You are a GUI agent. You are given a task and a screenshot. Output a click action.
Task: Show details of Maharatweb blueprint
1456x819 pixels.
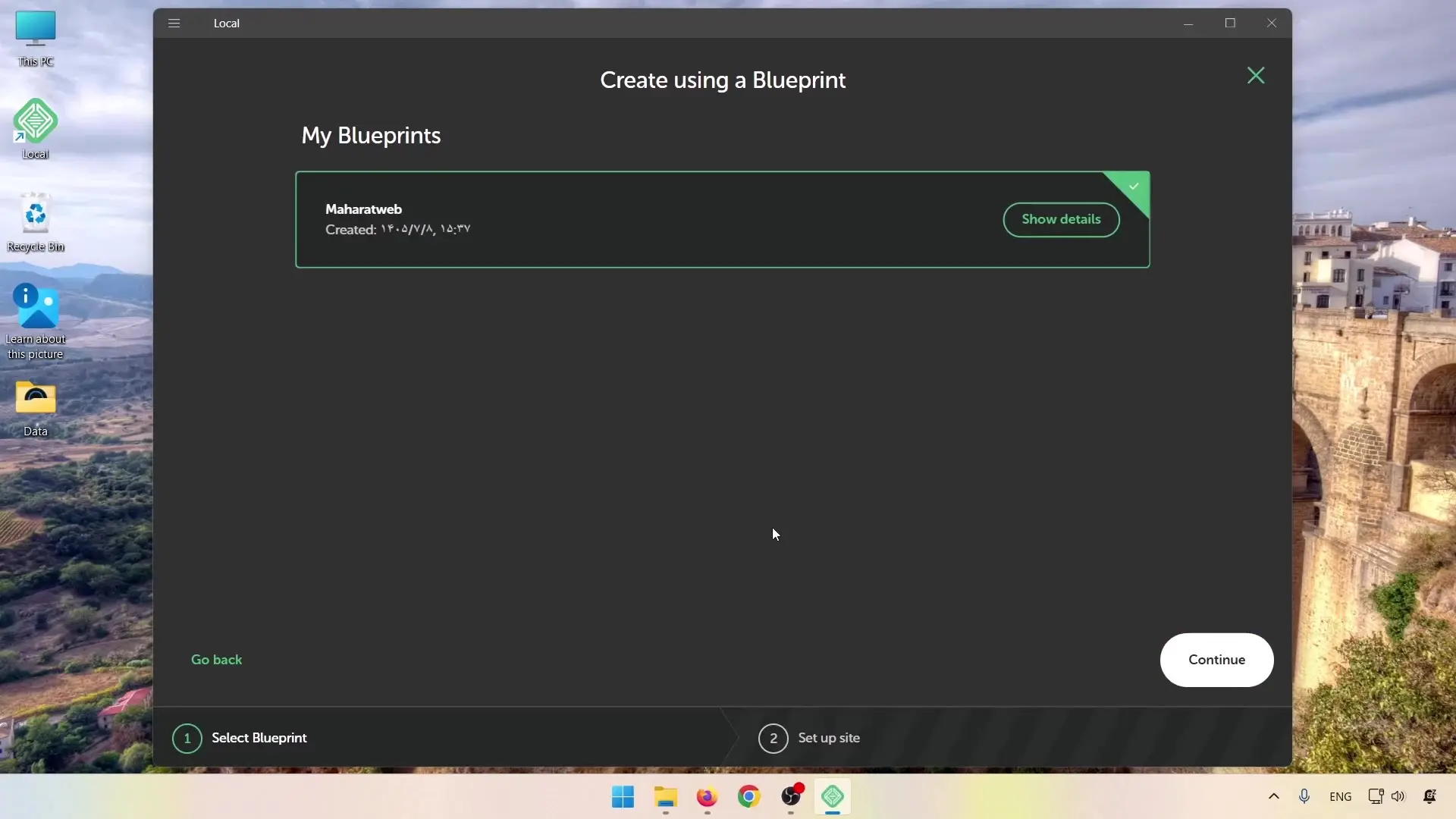click(x=1061, y=219)
